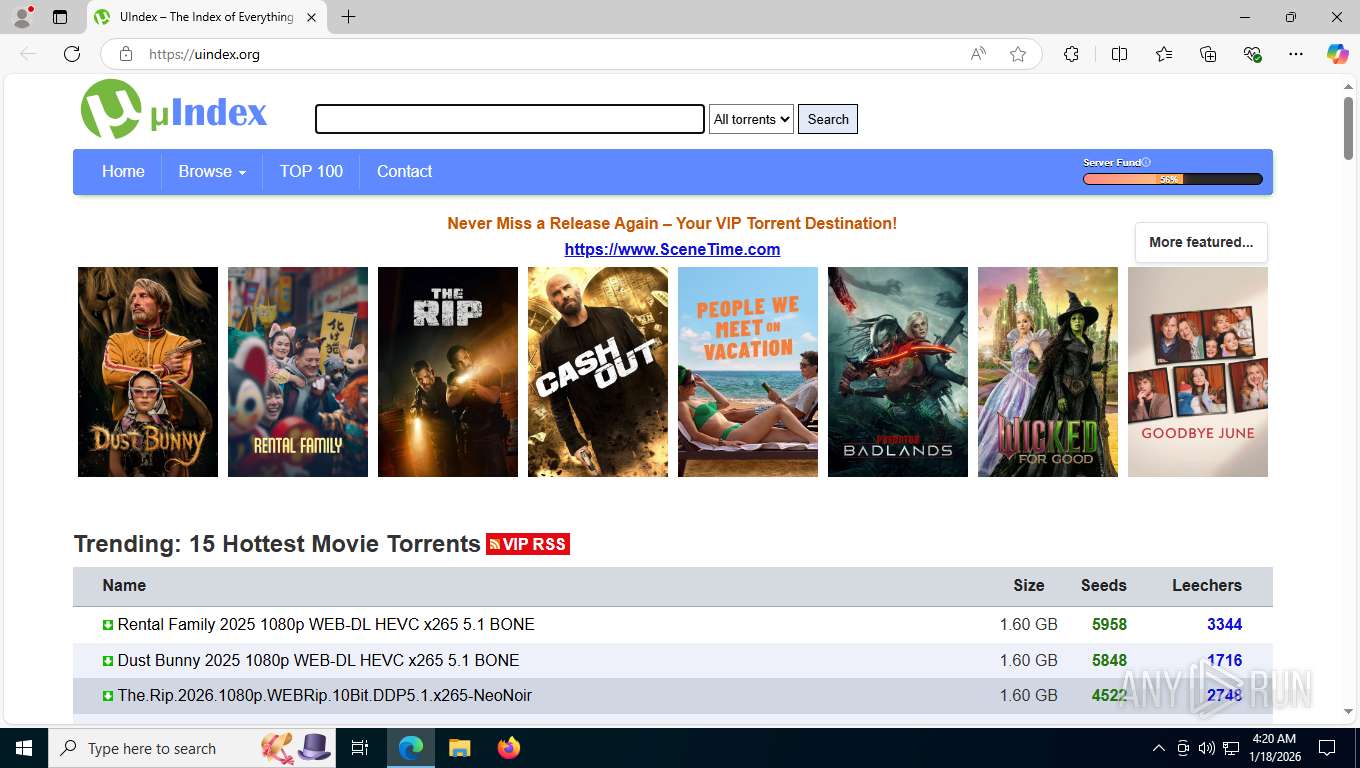Open Split screen icon

1119,54
